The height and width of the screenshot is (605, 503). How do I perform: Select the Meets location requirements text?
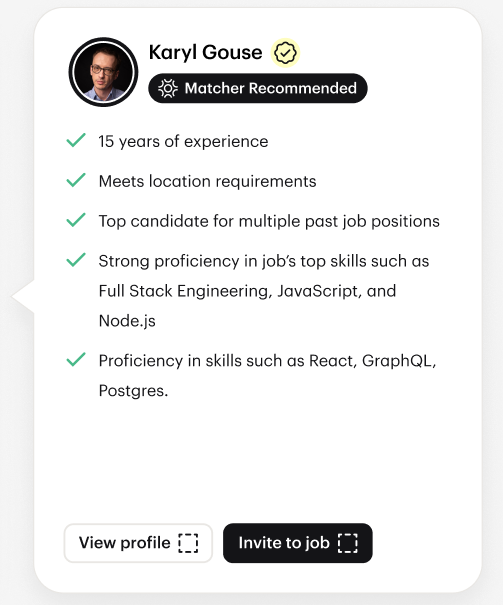208,181
